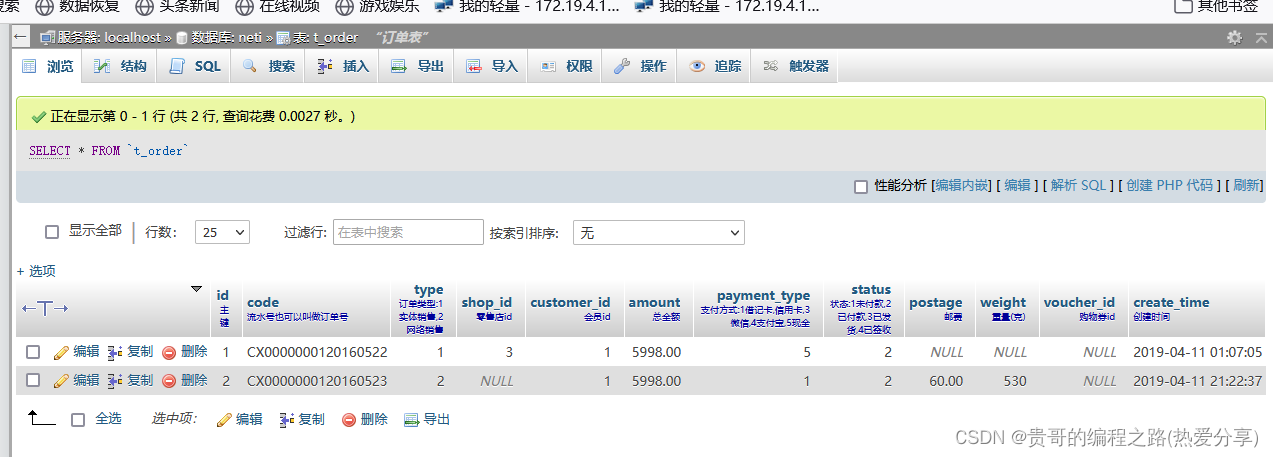Click the postage value 60.00
Image resolution: width=1273 pixels, height=457 pixels.
[x=946, y=381]
